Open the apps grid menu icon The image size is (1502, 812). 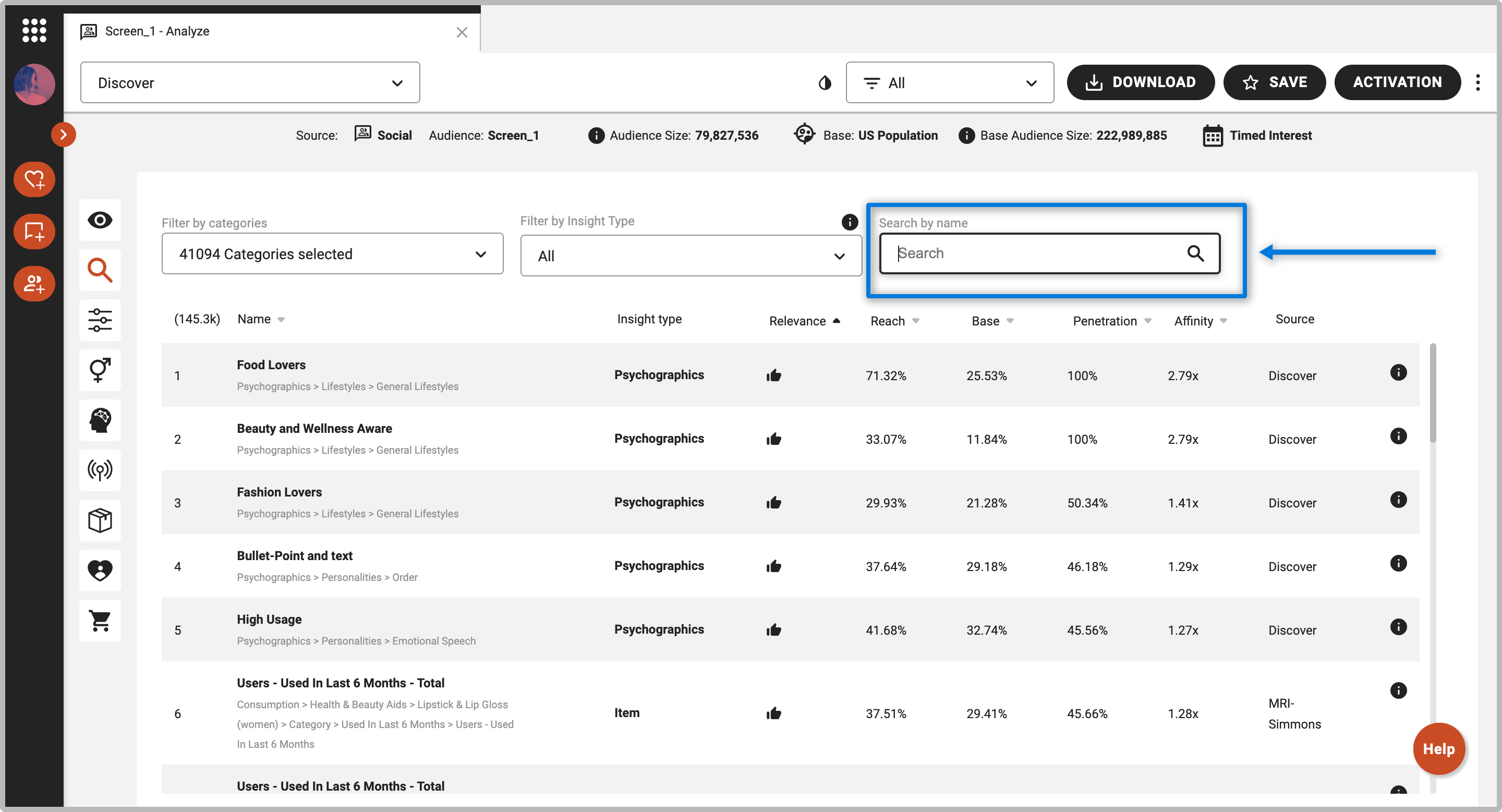coord(34,30)
